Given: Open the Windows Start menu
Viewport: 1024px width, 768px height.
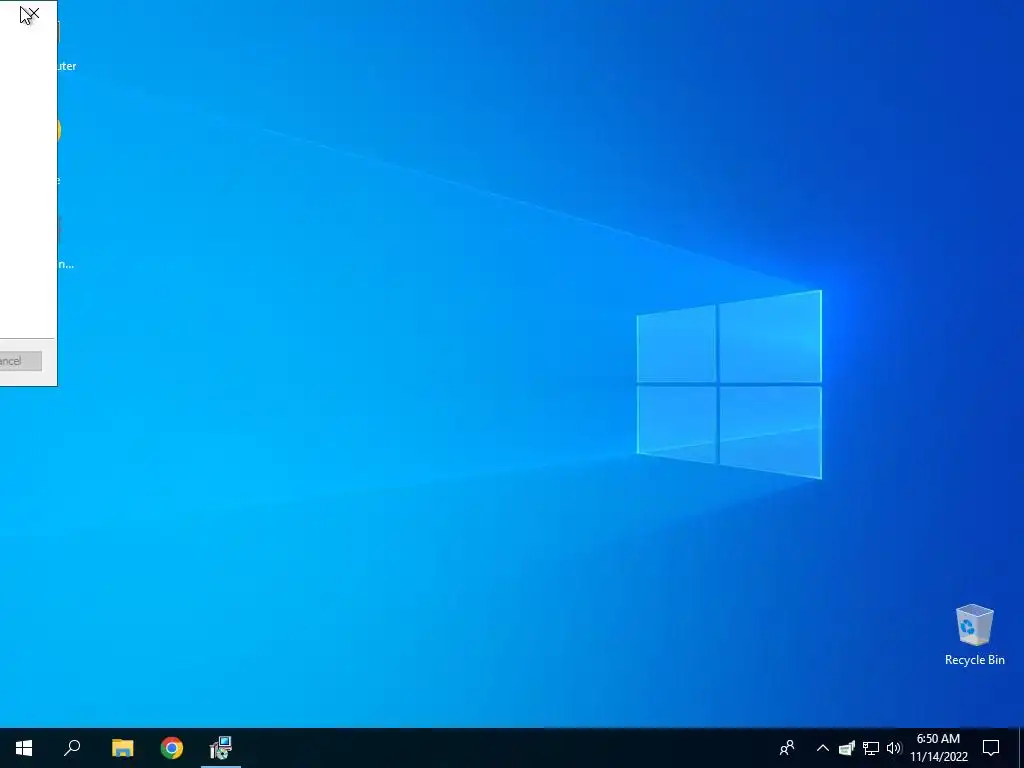Looking at the screenshot, I should [24, 748].
